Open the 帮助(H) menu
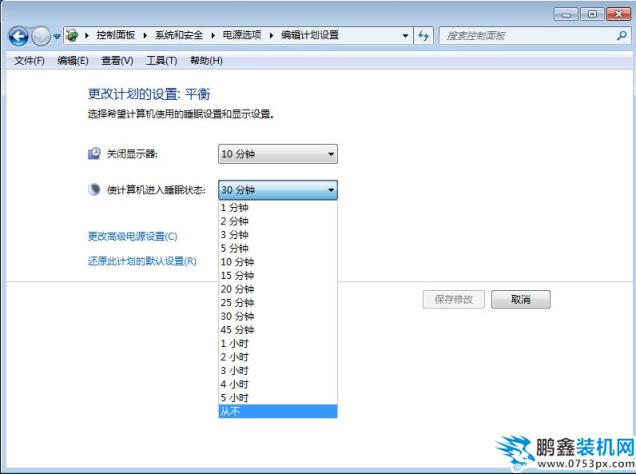The image size is (636, 474). point(206,61)
